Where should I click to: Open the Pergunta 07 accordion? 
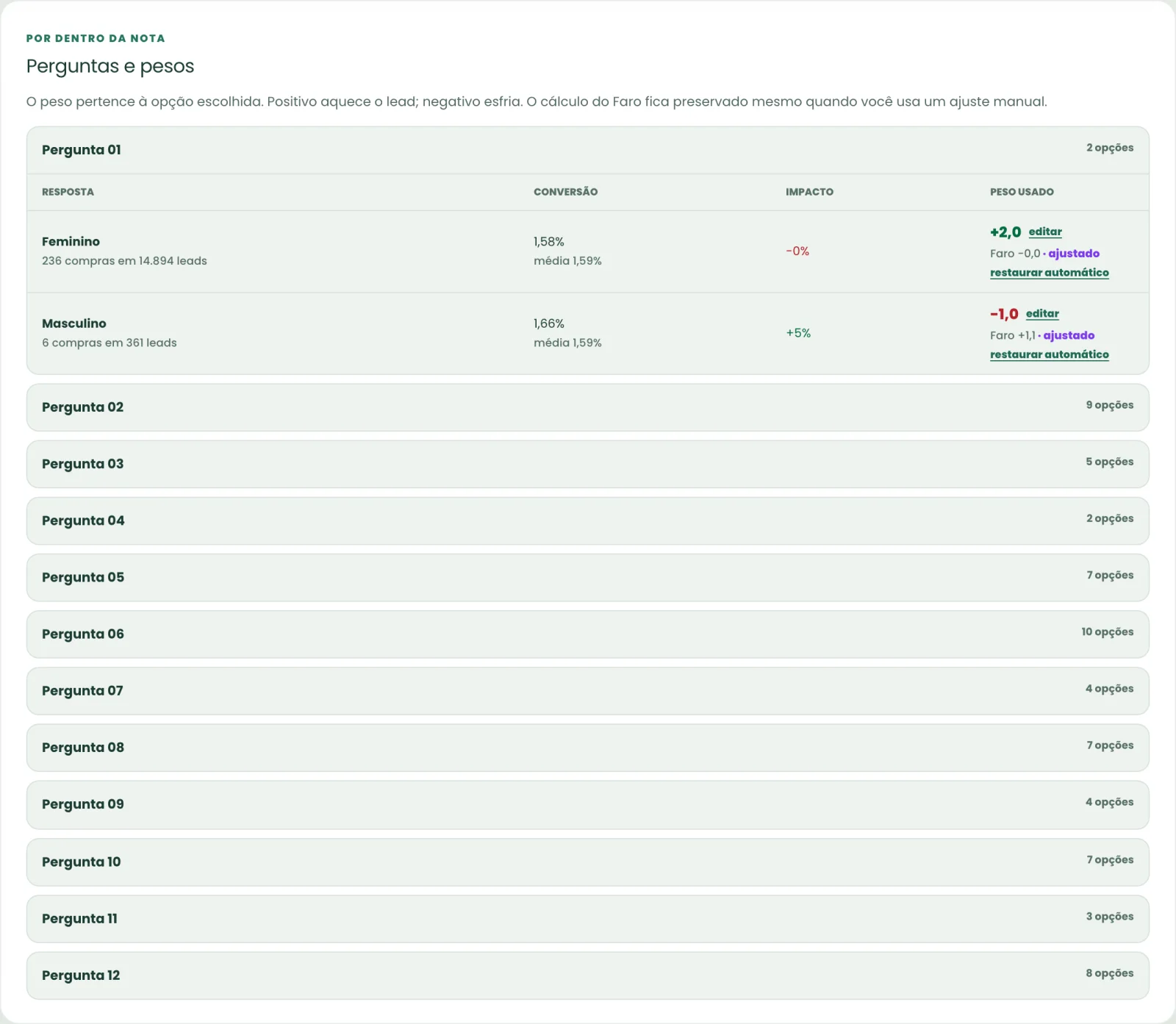tap(587, 690)
